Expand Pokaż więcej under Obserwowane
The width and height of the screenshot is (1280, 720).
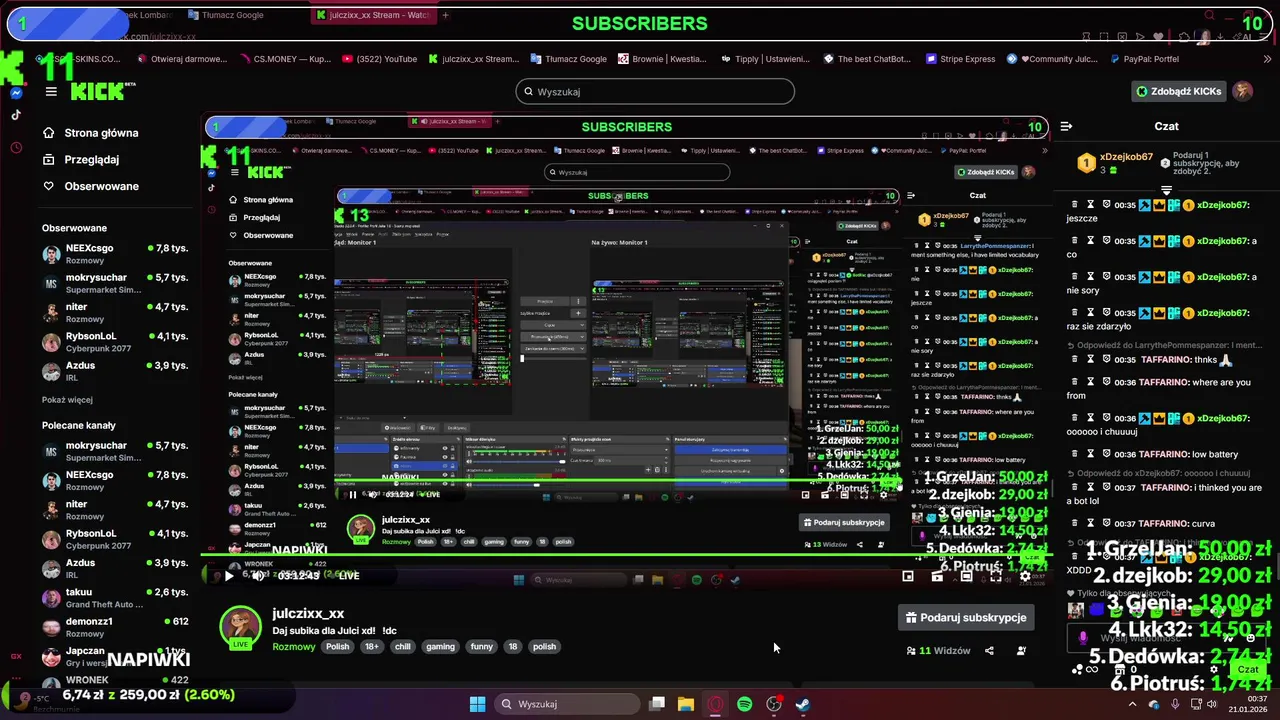67,400
